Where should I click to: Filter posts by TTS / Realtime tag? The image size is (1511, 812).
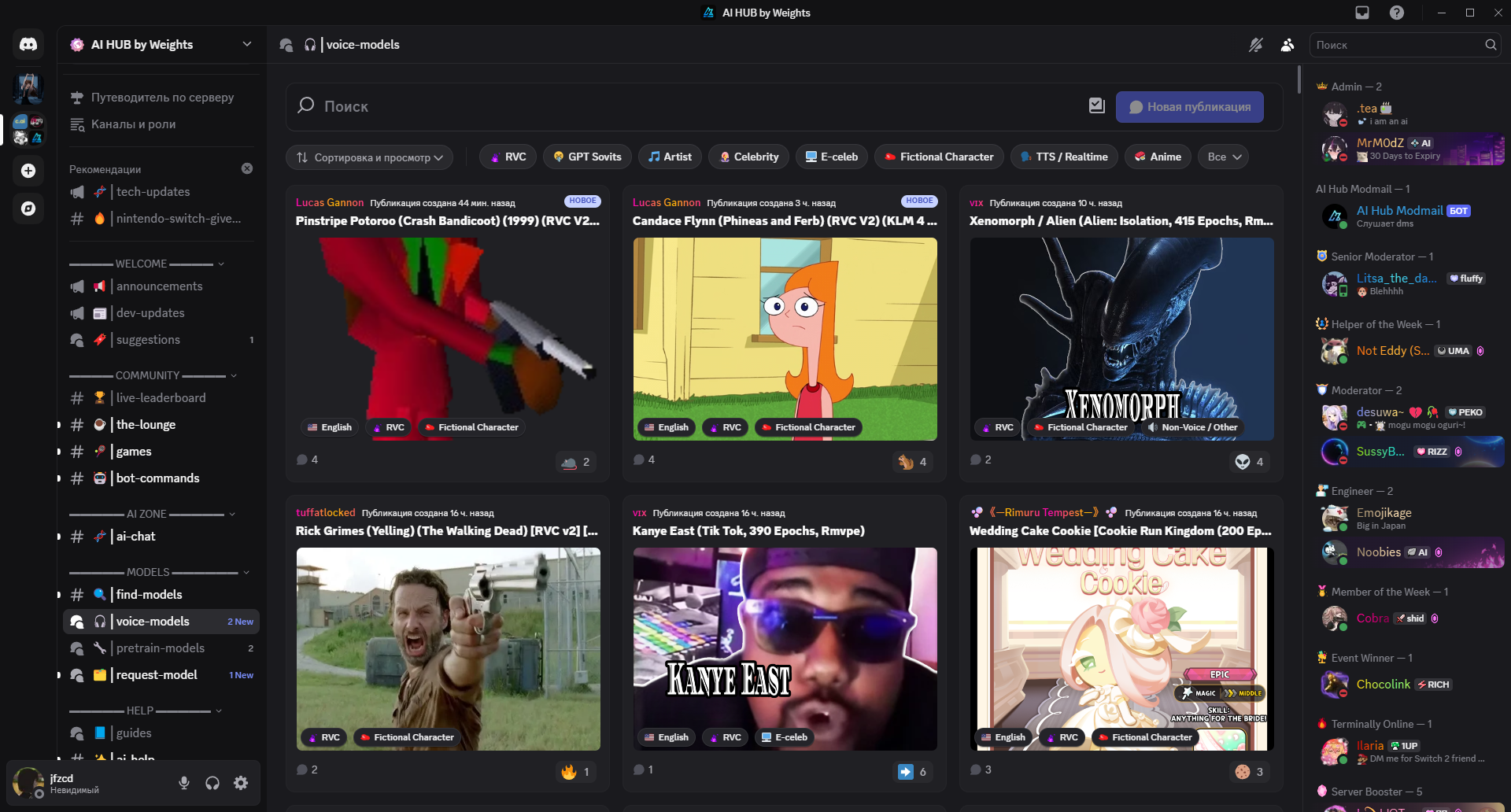[x=1064, y=157]
